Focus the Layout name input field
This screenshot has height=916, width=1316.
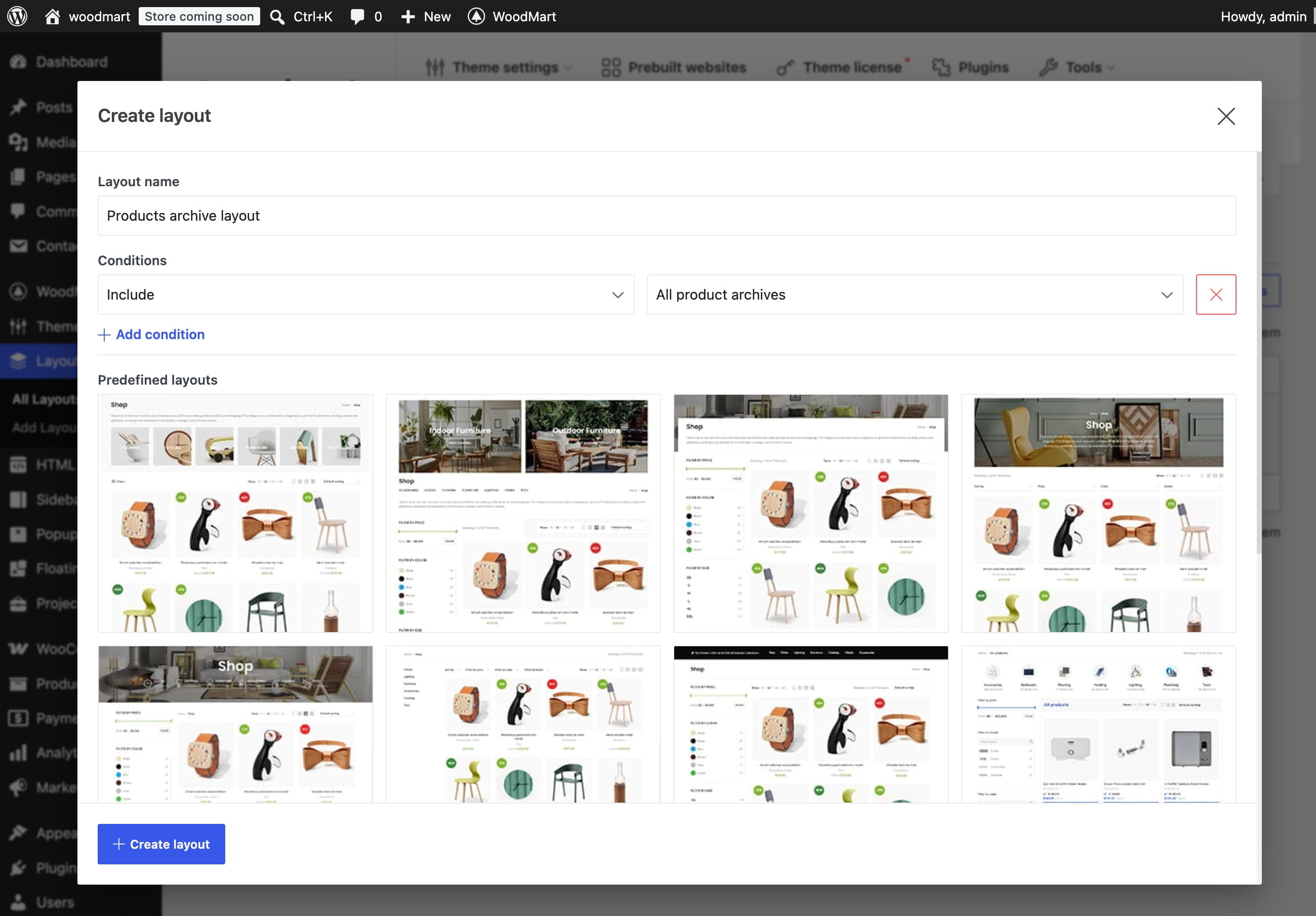667,216
